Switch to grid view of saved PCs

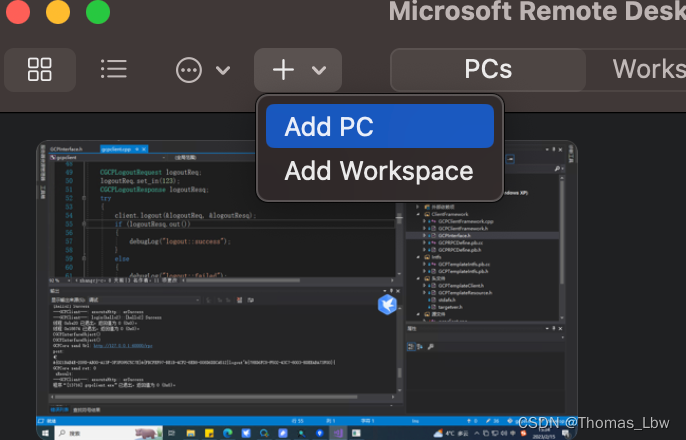click(x=40, y=70)
